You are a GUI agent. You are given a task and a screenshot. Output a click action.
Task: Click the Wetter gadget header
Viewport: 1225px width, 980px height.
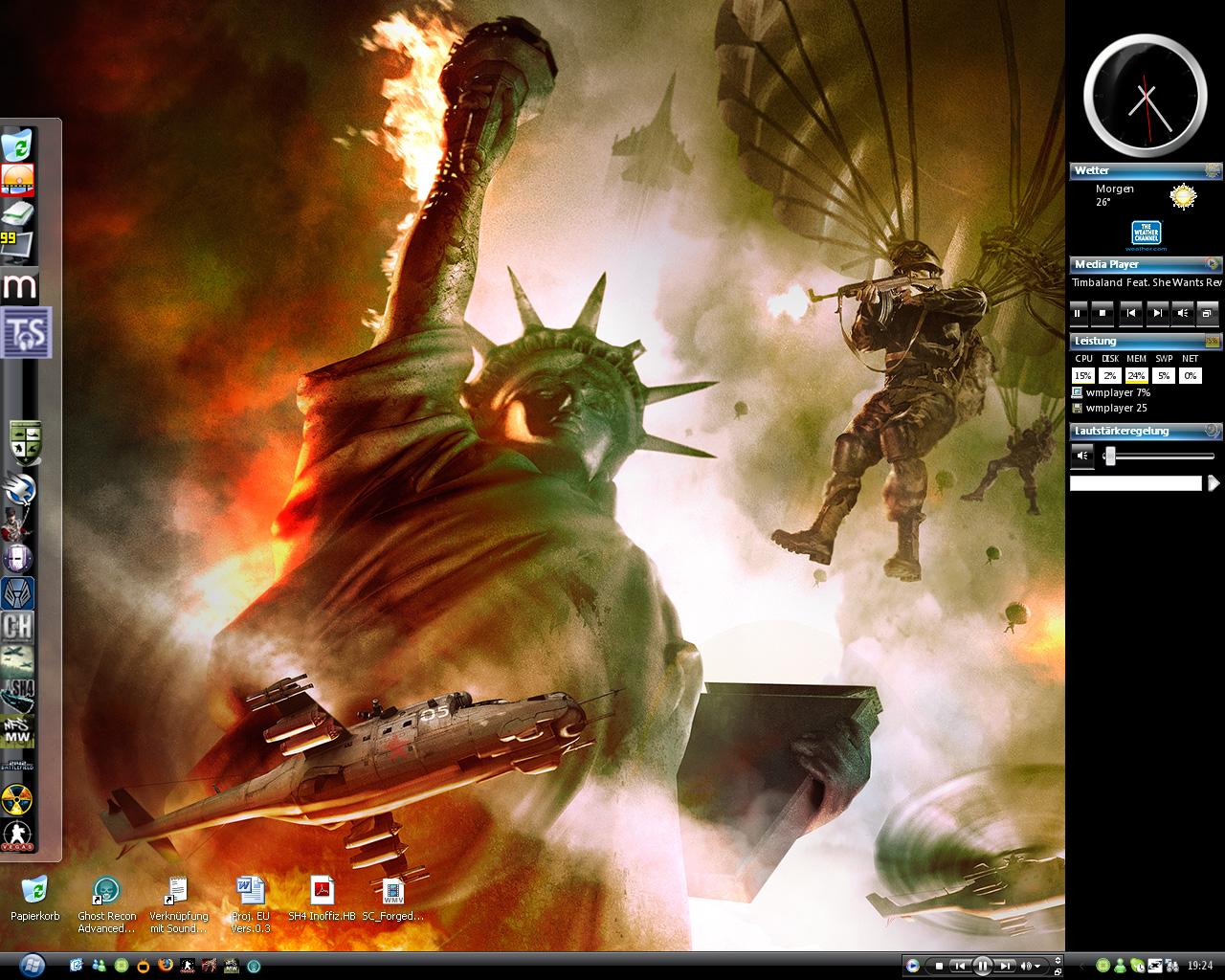pyautogui.click(x=1146, y=170)
